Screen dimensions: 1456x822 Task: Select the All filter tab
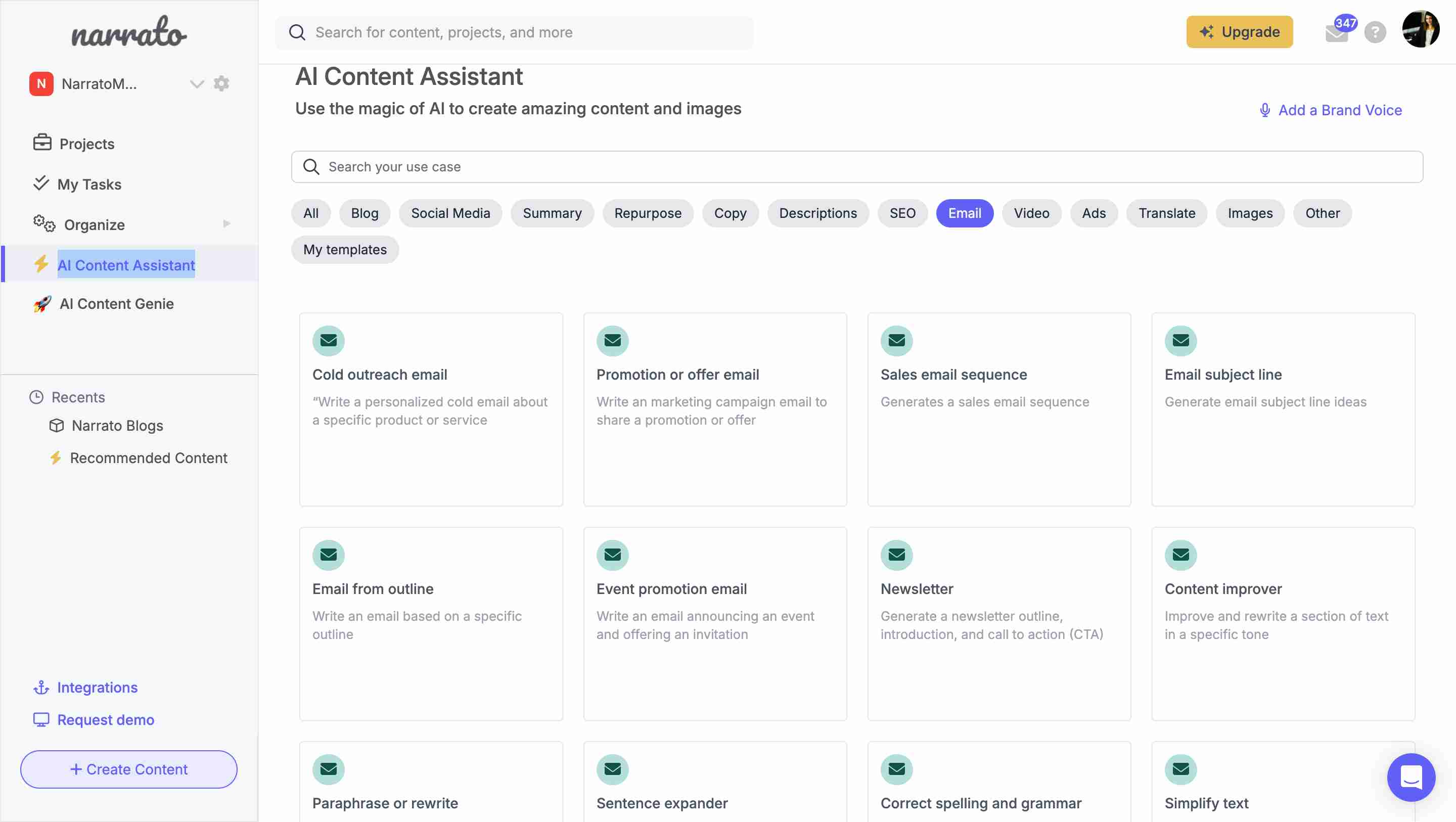click(310, 213)
